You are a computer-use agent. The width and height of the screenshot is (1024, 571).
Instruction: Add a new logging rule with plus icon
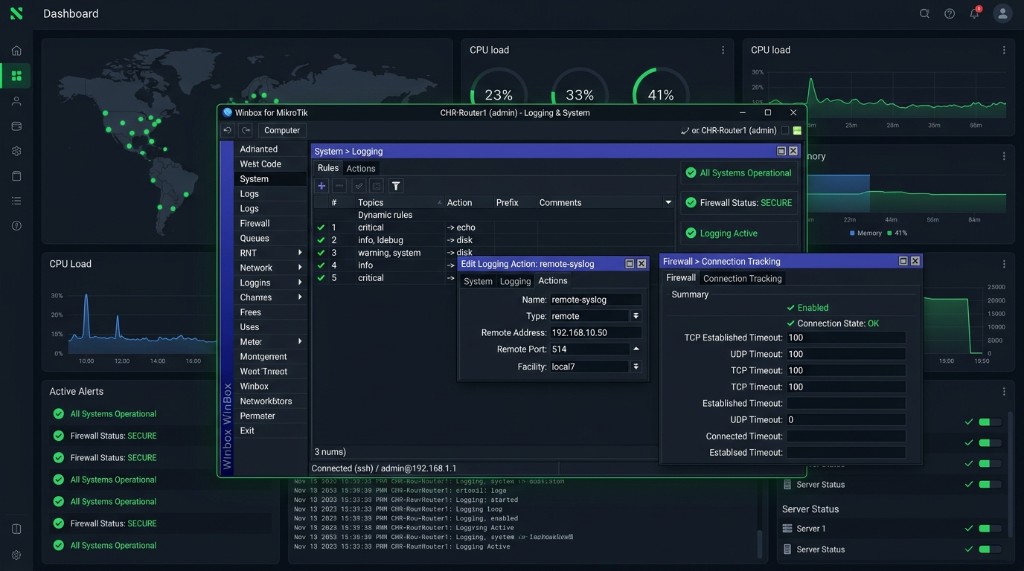point(321,186)
